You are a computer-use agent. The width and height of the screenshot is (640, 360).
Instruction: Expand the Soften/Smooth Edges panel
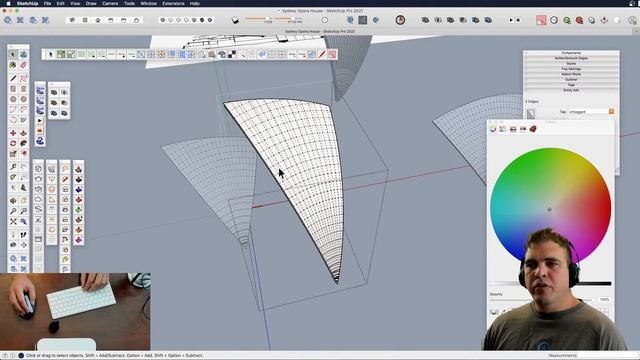pyautogui.click(x=571, y=58)
